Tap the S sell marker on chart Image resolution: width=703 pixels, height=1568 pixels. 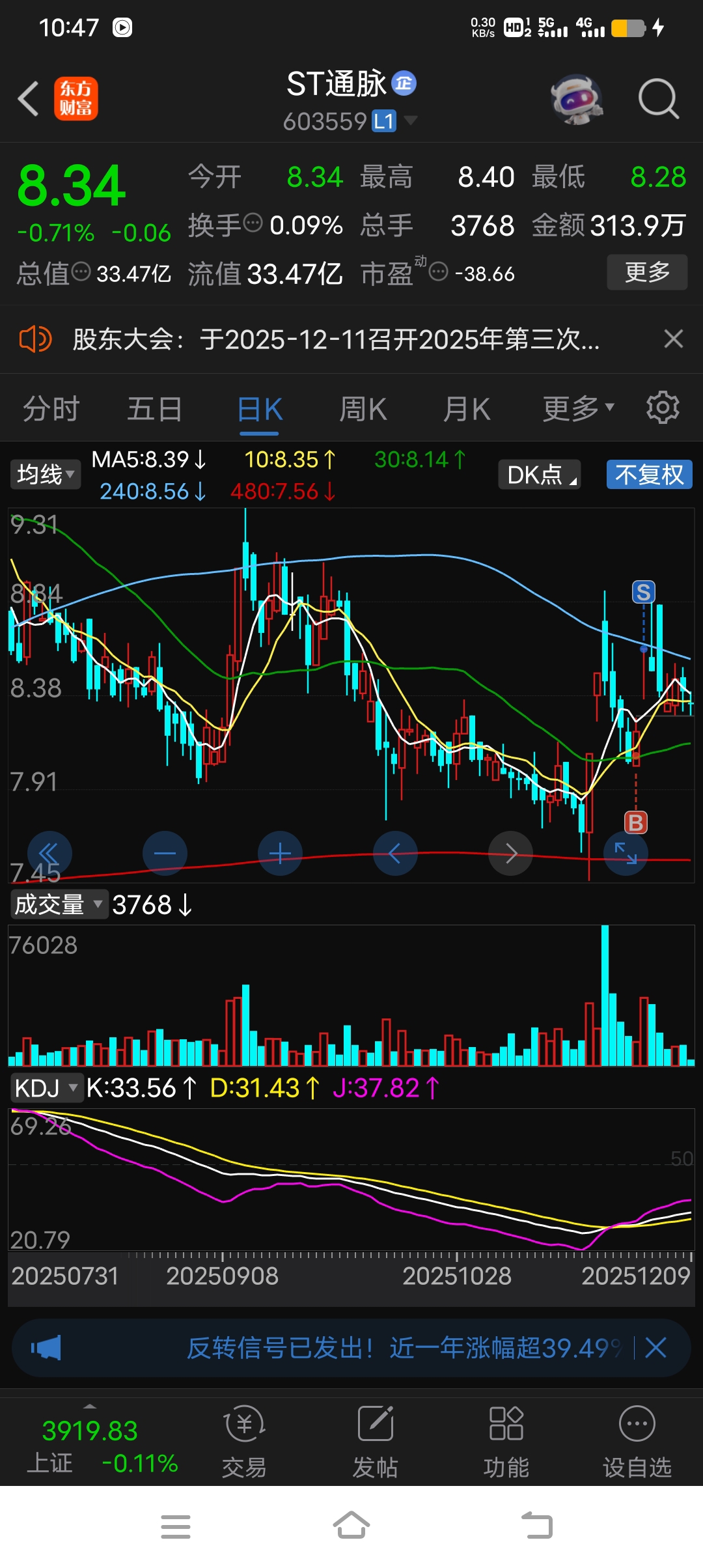point(644,593)
